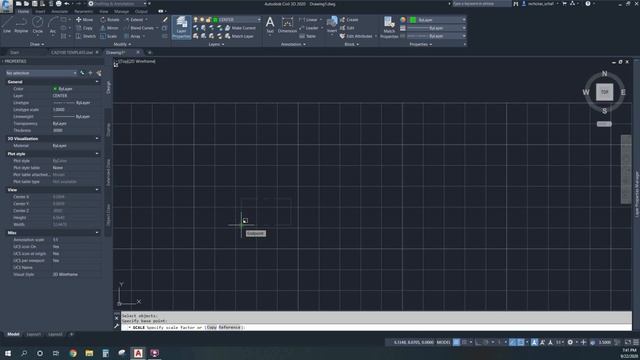The image size is (640, 360).
Task: Open the Insert ribbon tab
Action: 40,11
